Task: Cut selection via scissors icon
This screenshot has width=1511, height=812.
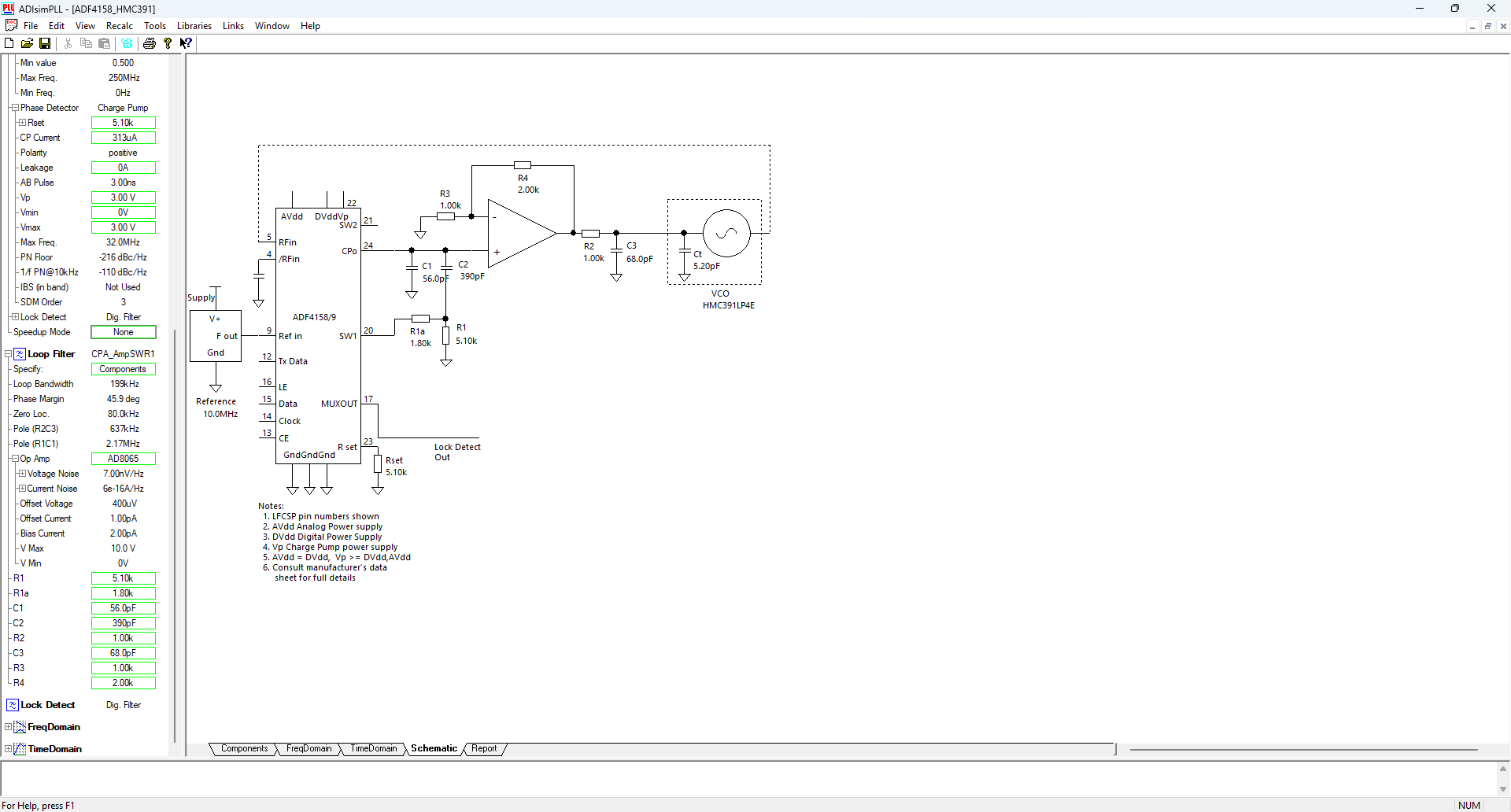Action: 68,43
